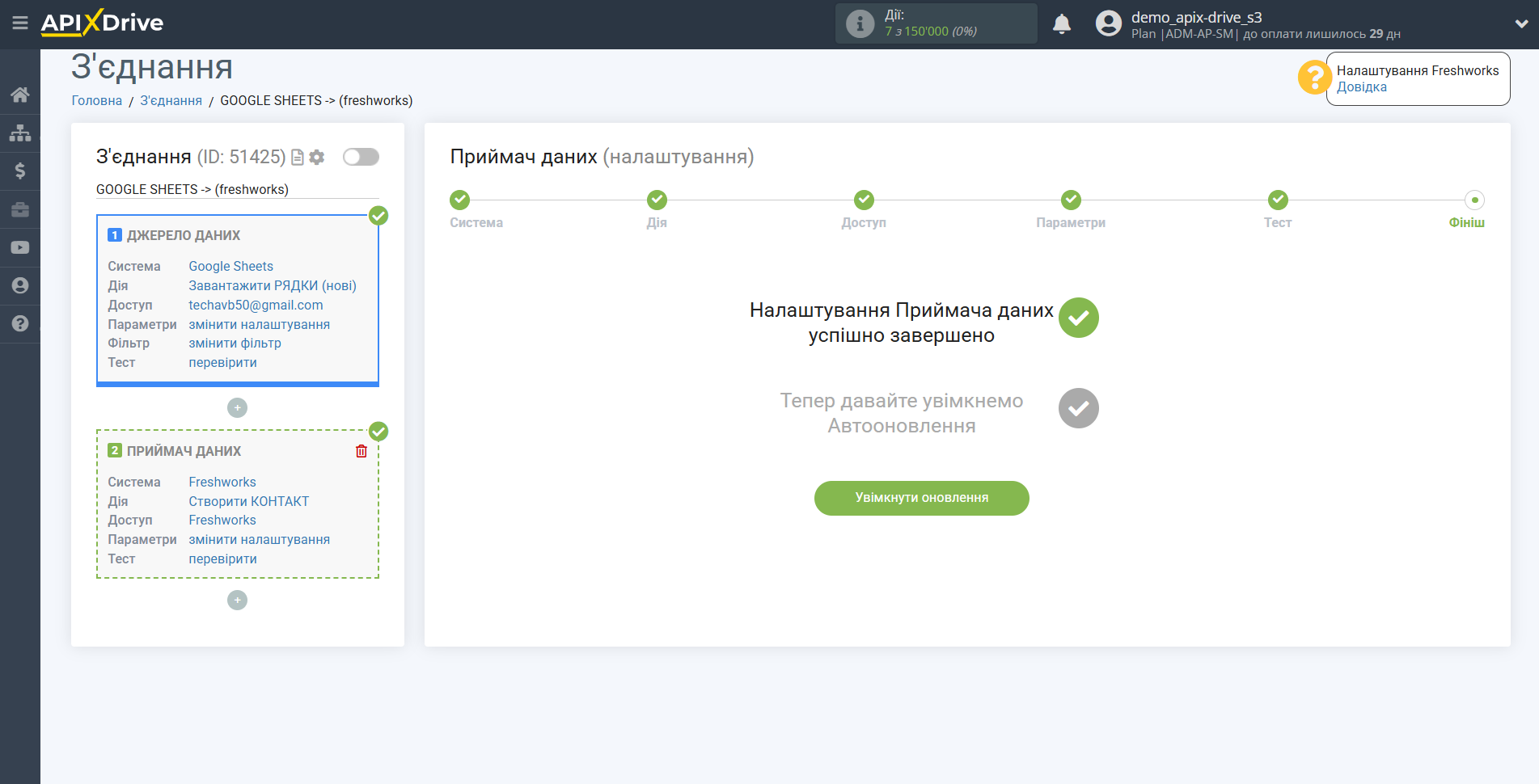Click Увімкнути оновлення button
The height and width of the screenshot is (784, 1539).
point(922,498)
